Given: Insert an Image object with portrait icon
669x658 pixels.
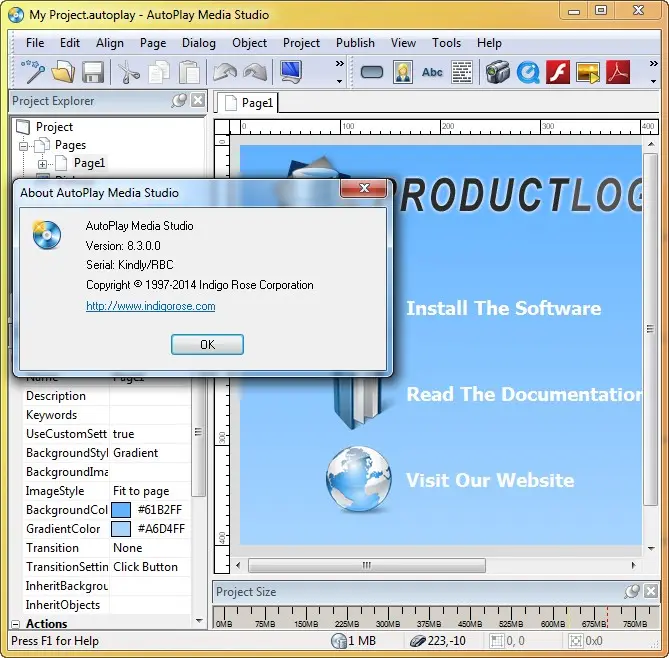Looking at the screenshot, I should (402, 72).
